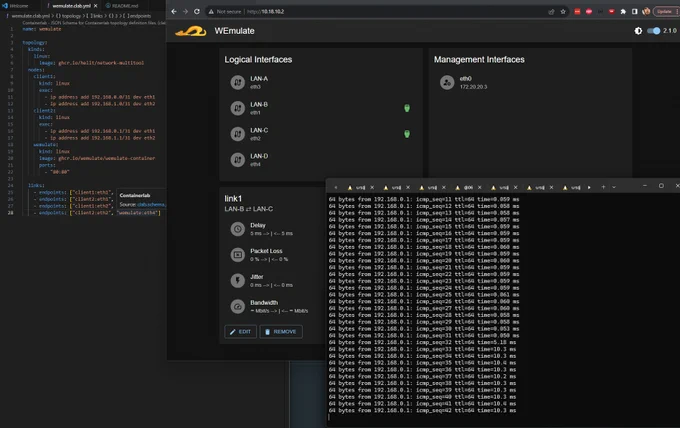Click the Management Interfaces heading
680x428 pixels.
tap(479, 59)
